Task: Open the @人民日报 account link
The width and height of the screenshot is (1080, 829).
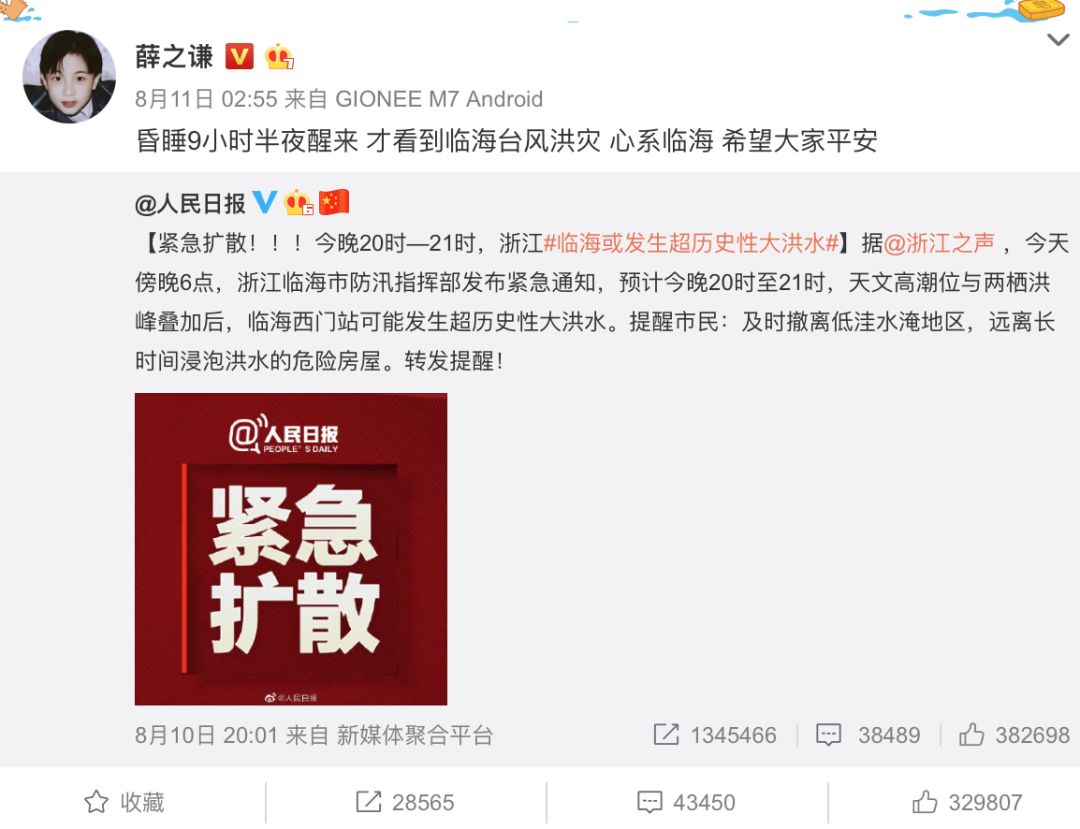Action: [x=190, y=203]
